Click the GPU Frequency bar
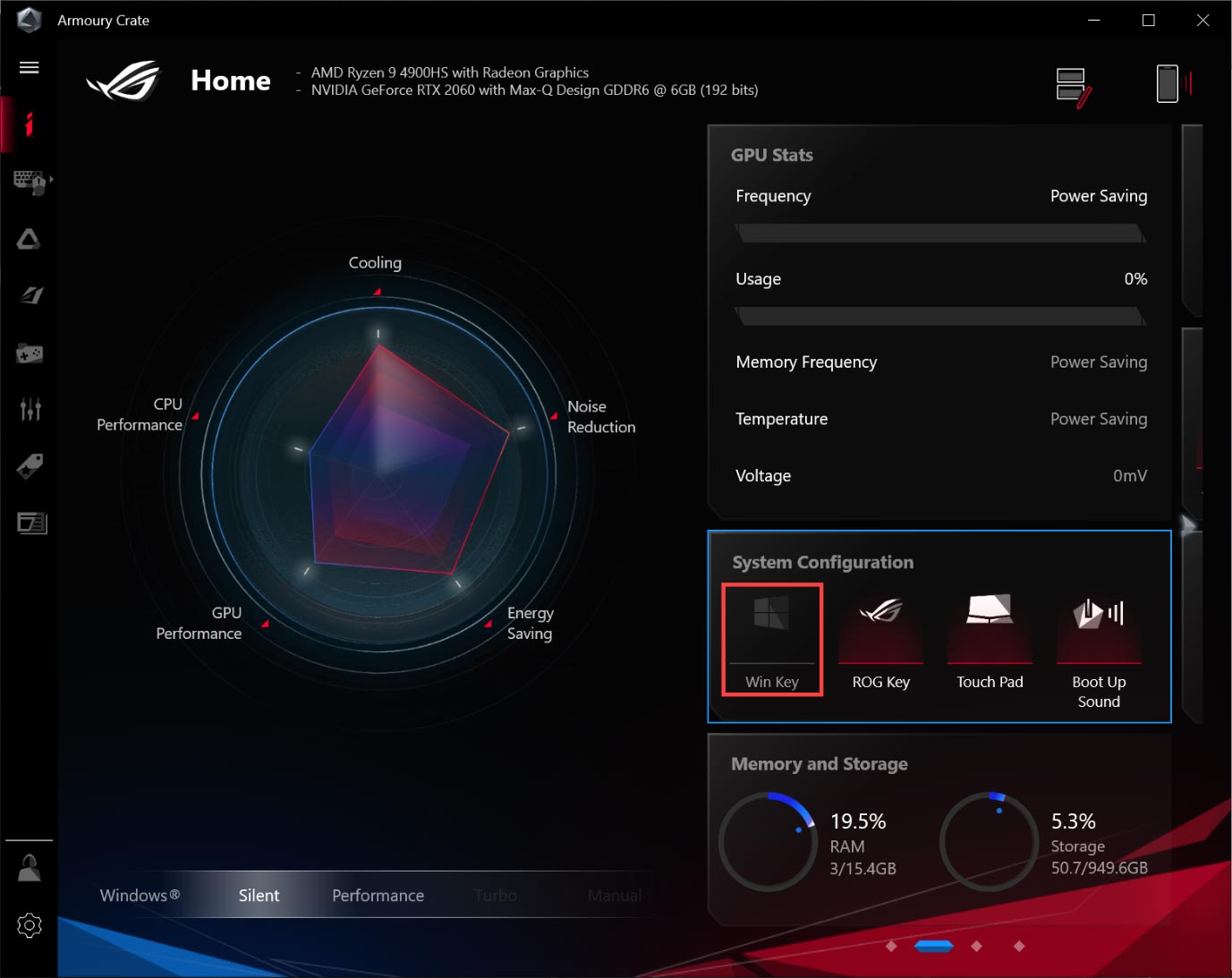1232x978 pixels. click(940, 234)
